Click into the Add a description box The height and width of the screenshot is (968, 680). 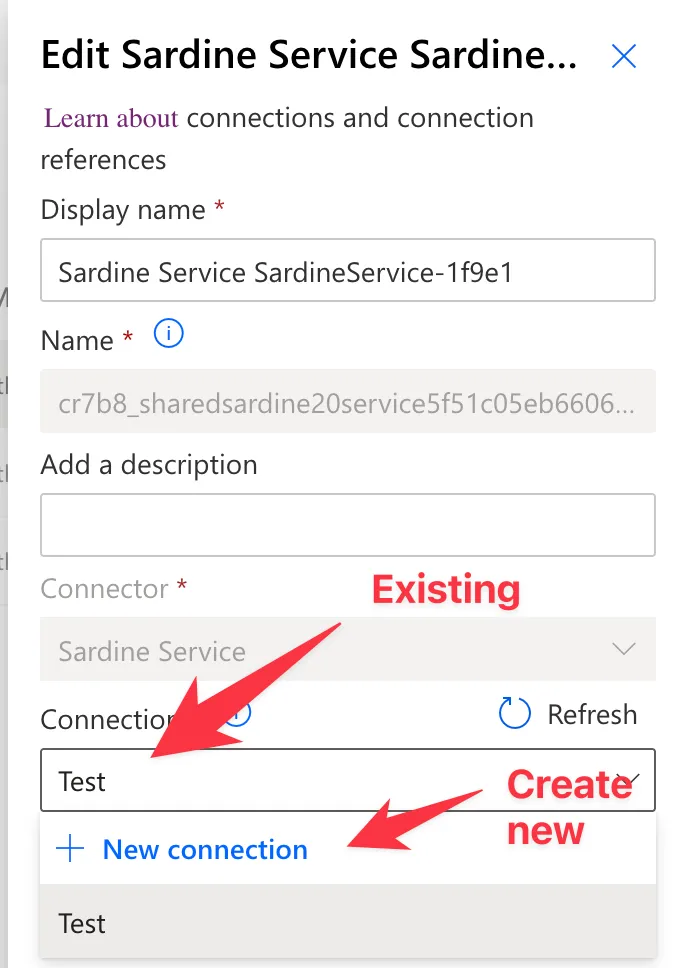click(347, 525)
